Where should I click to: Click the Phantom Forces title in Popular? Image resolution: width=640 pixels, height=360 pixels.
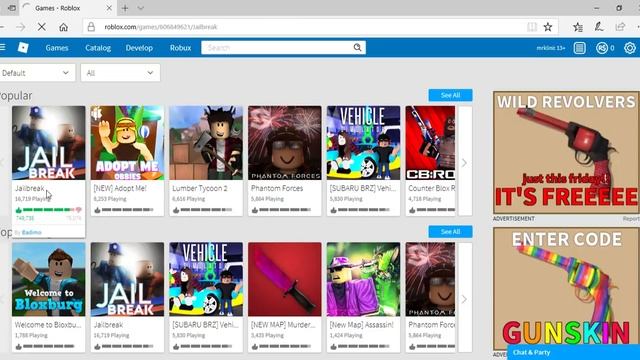pyautogui.click(x=277, y=188)
